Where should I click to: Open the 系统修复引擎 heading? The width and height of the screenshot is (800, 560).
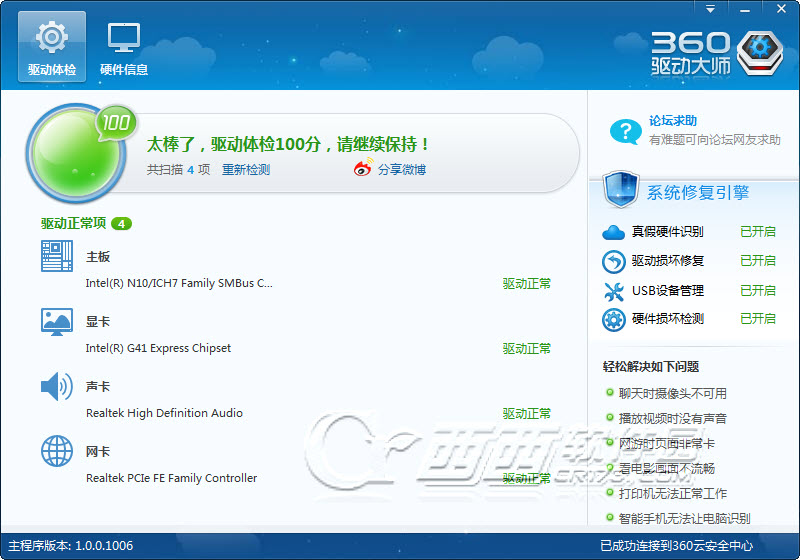tap(698, 193)
